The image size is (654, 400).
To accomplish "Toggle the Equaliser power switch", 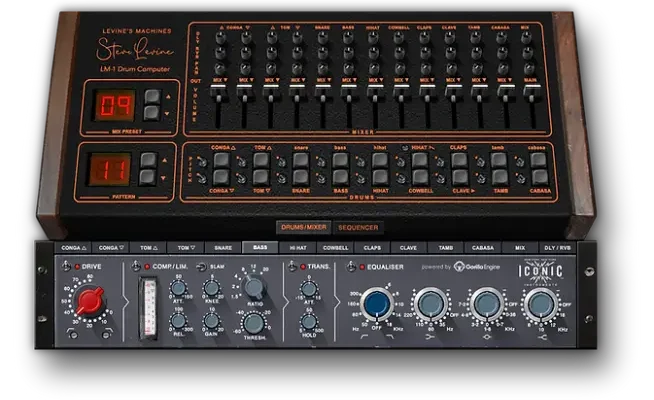I will pos(351,266).
